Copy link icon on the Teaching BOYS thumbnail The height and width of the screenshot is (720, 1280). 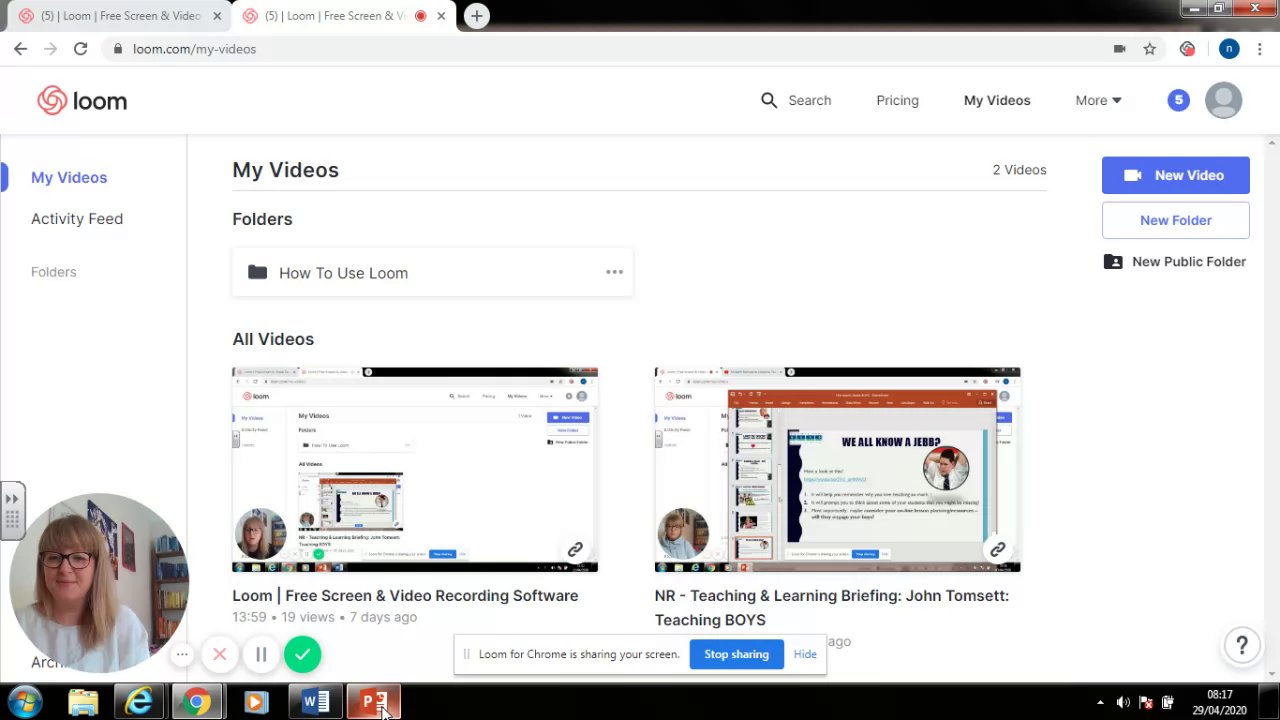[x=997, y=549]
